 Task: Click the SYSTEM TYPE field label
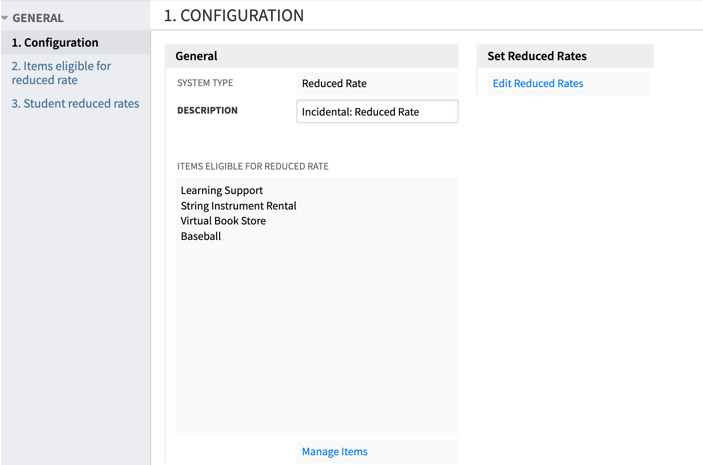[x=205, y=84]
